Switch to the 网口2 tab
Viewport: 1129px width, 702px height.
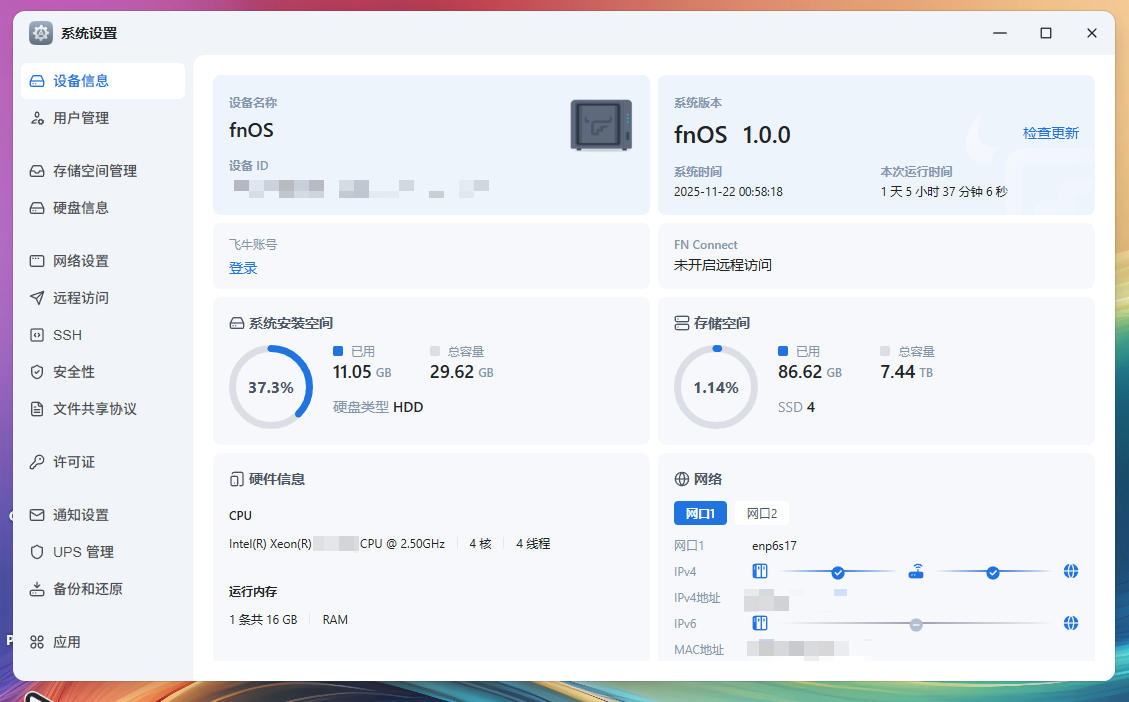tap(762, 513)
